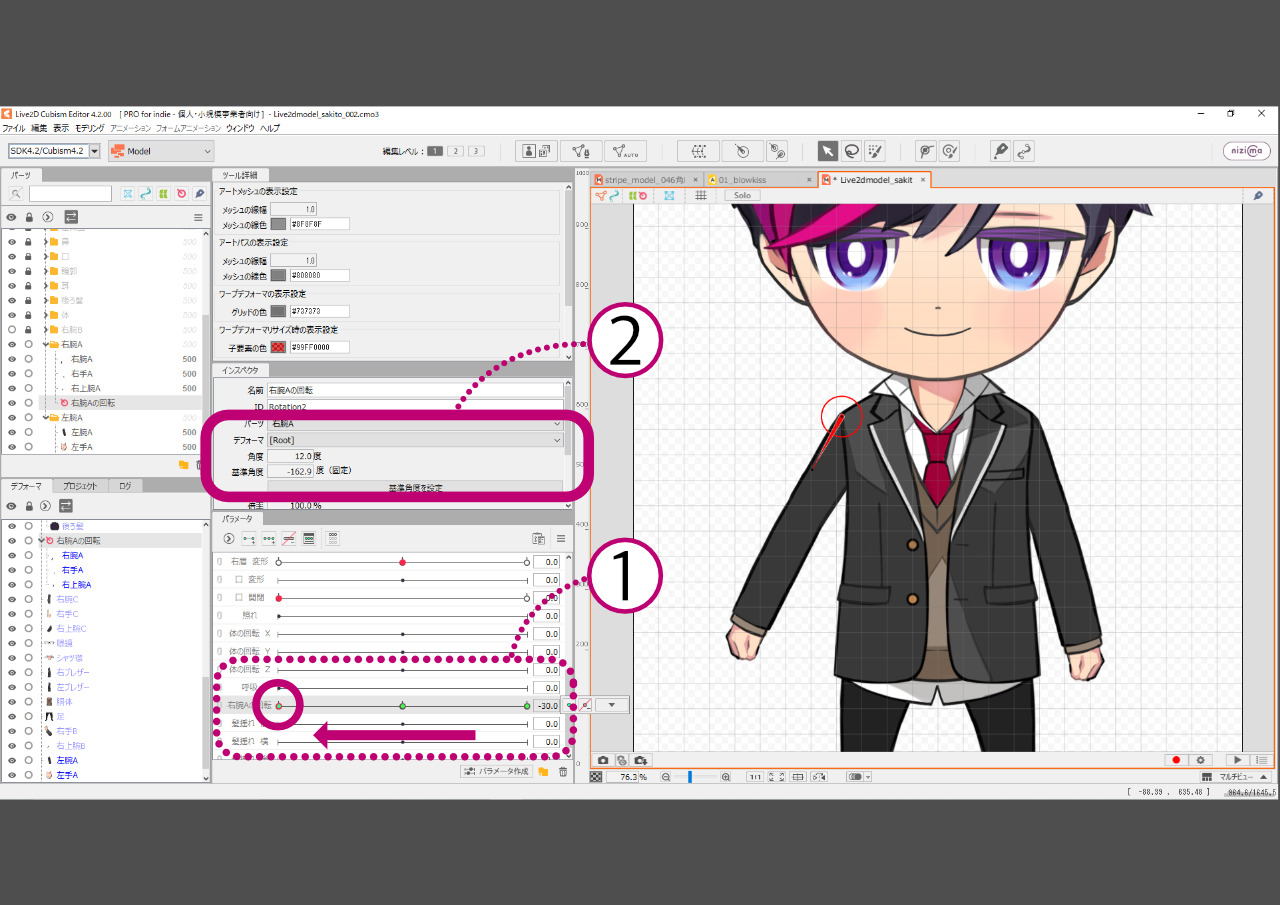1280x905 pixels.
Task: Click the メッシュの線色 swatch #8F8F8F
Action: (x=278, y=224)
